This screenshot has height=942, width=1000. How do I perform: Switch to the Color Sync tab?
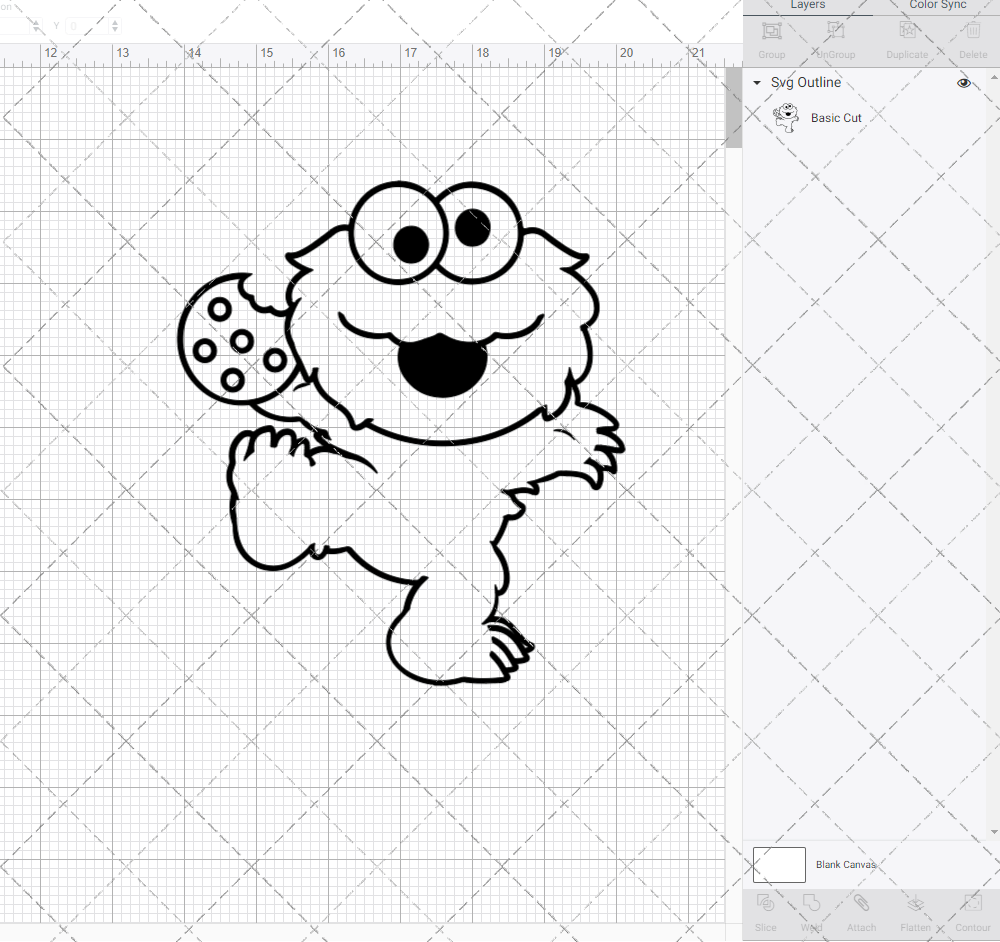pos(937,5)
